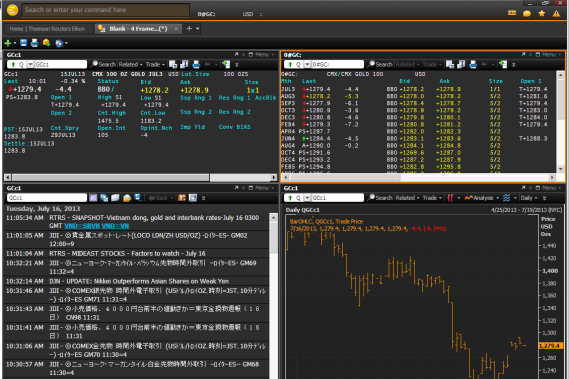Open favorites star icon

[542, 13]
